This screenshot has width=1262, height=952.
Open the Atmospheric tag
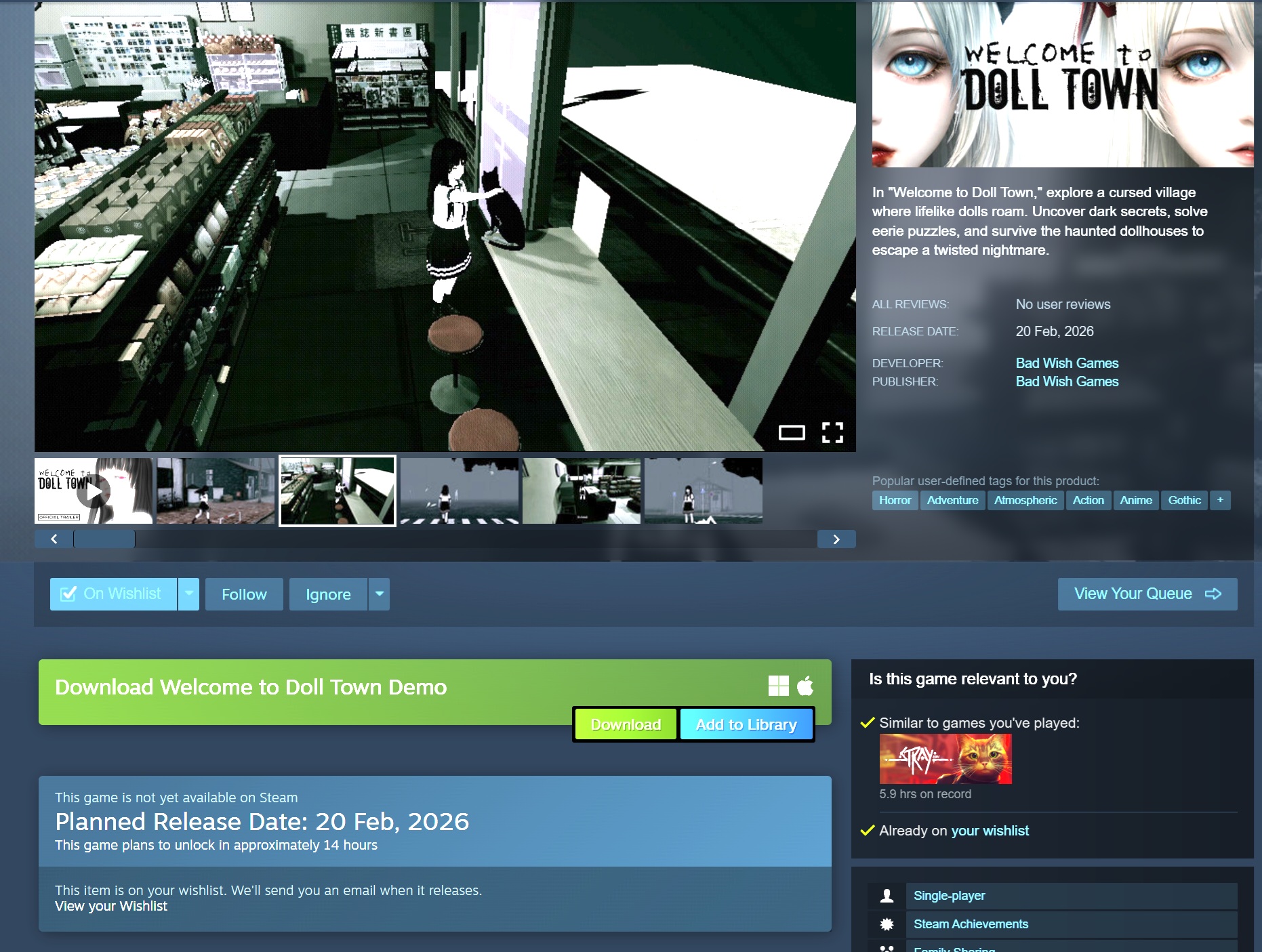pyautogui.click(x=1025, y=500)
